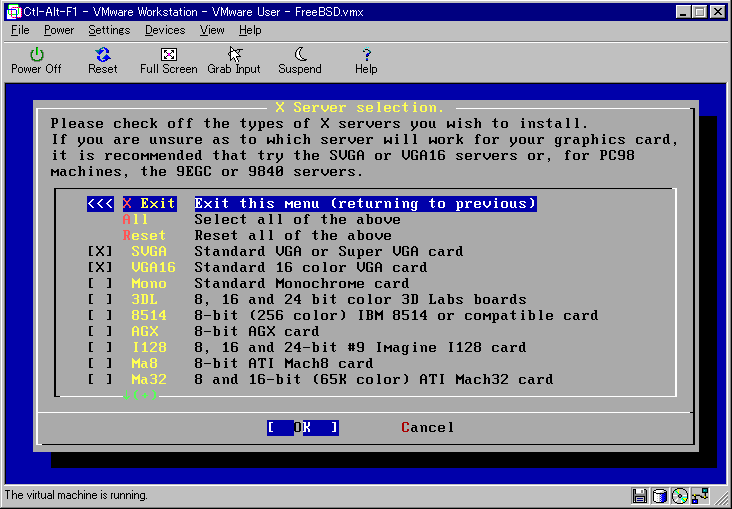732x509 pixels.
Task: Click the Grab Input toolbar icon
Action: coord(234,55)
